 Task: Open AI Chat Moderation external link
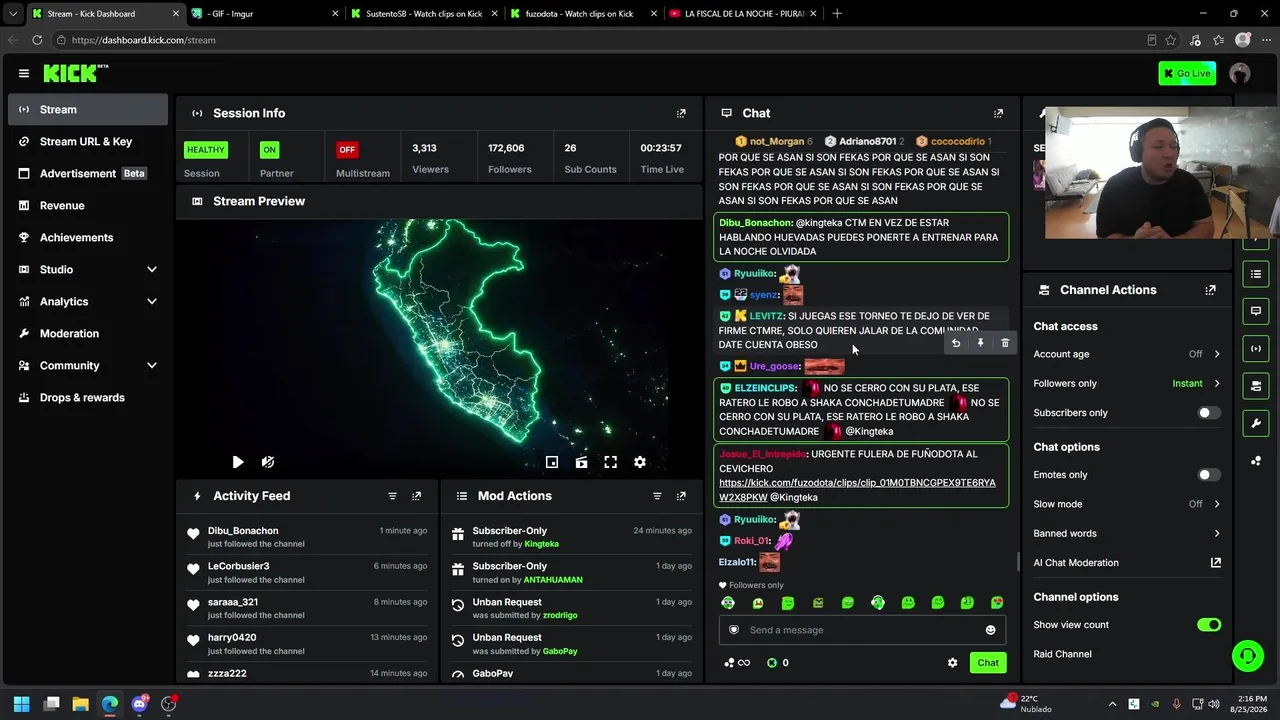(1216, 563)
